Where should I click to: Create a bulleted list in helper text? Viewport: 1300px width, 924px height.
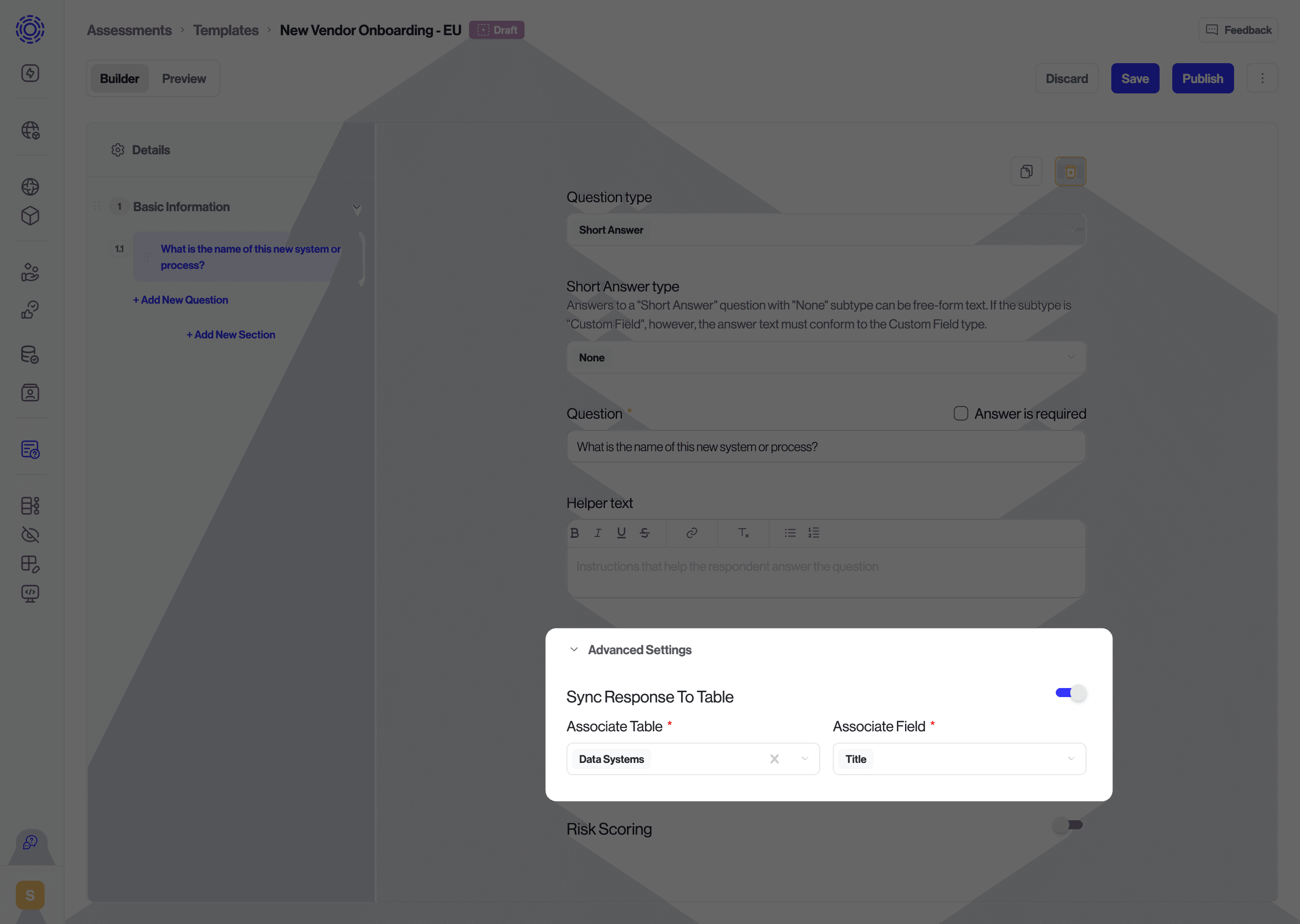pos(790,533)
